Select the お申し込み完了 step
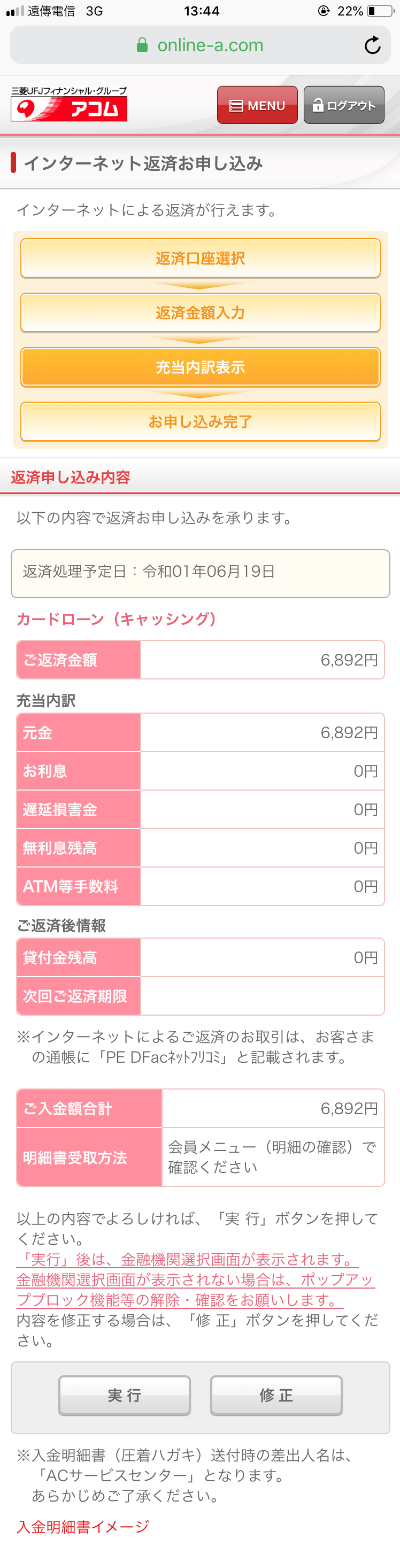The width and height of the screenshot is (400, 1546). point(200,422)
